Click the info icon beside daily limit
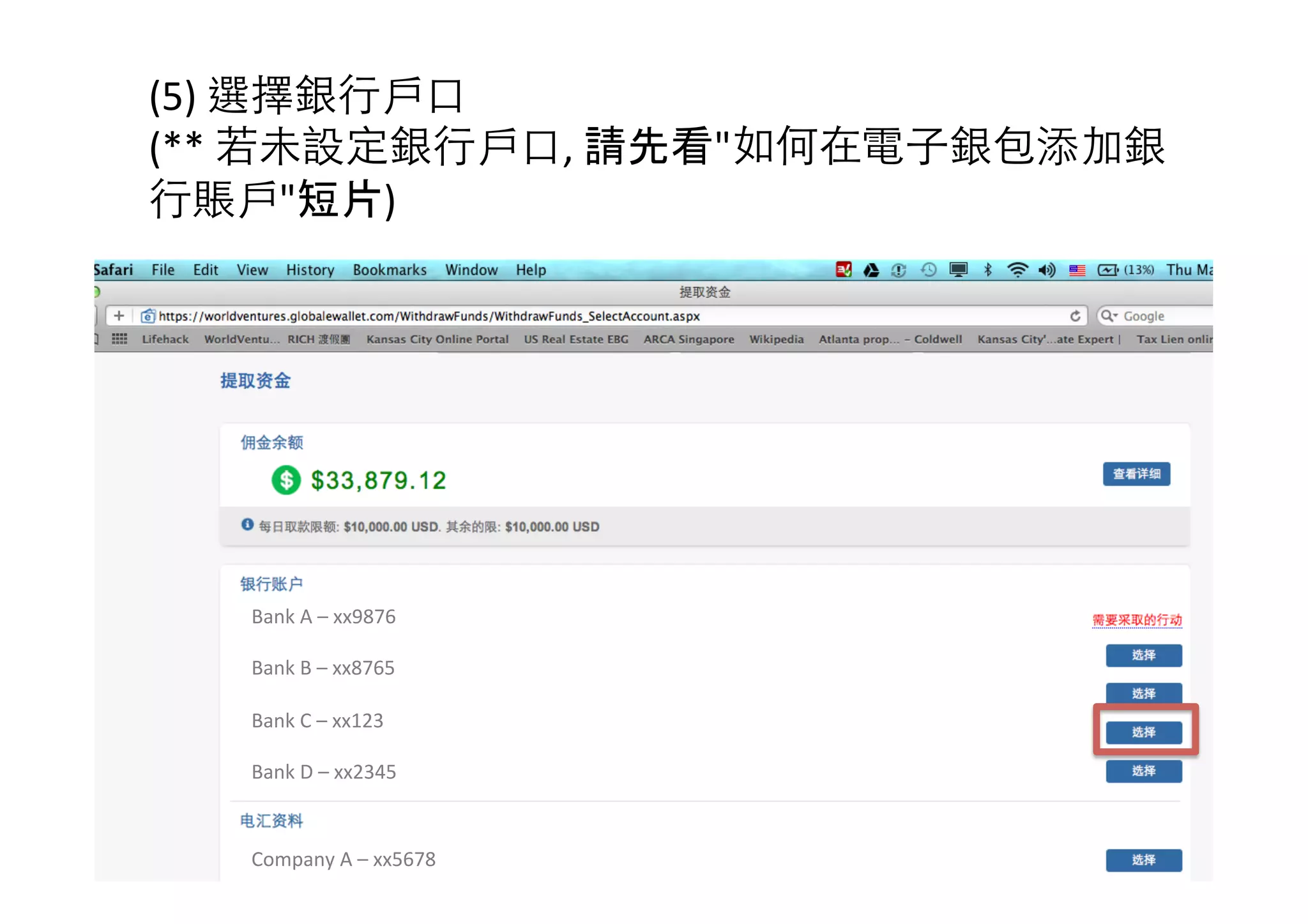 click(248, 525)
